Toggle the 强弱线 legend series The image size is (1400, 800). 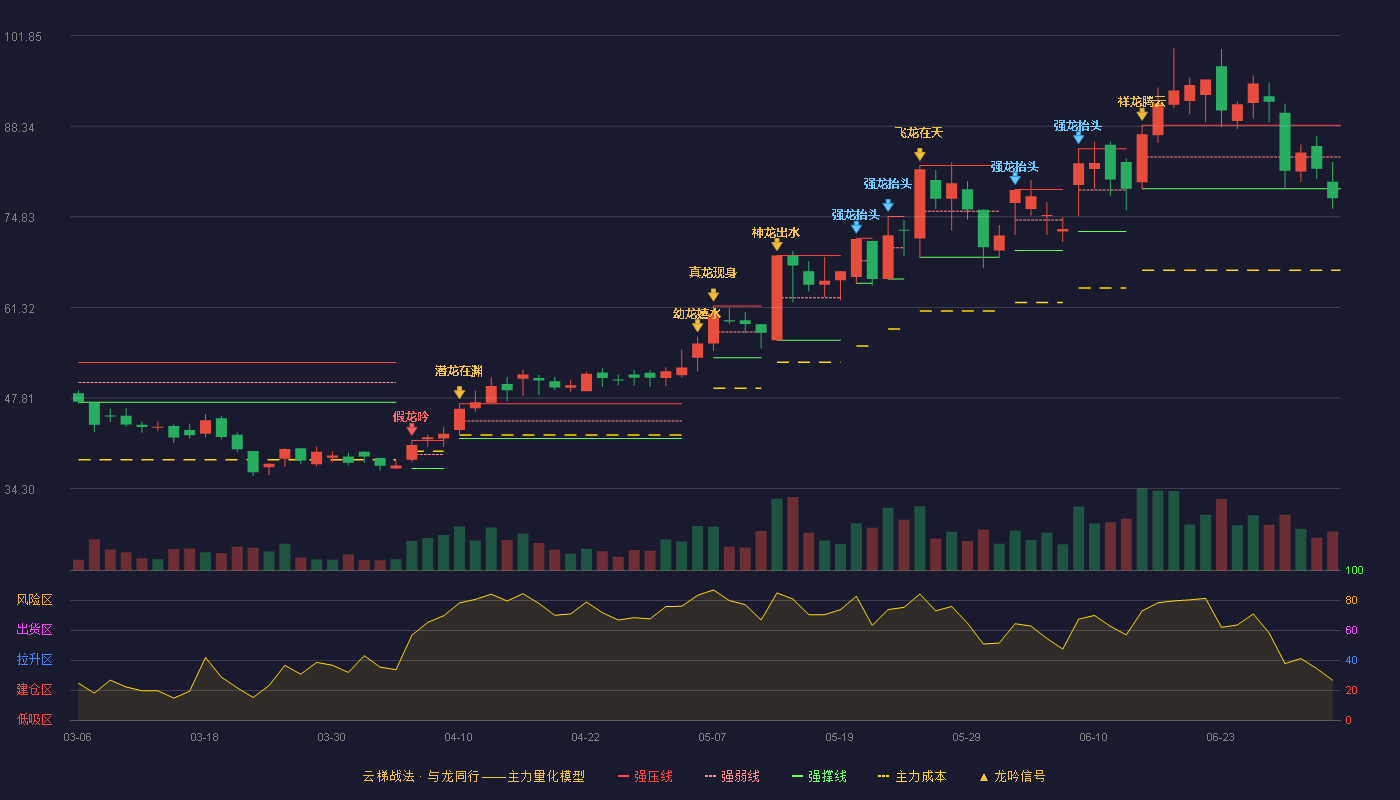(x=732, y=776)
